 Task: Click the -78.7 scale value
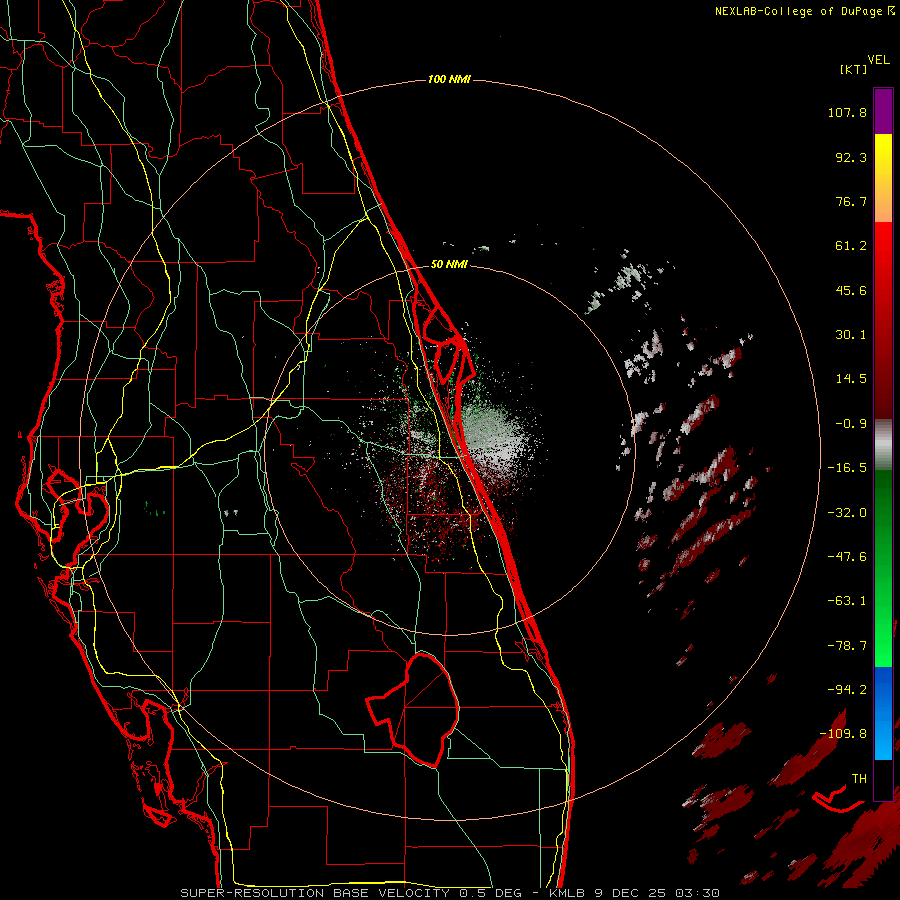(847, 646)
